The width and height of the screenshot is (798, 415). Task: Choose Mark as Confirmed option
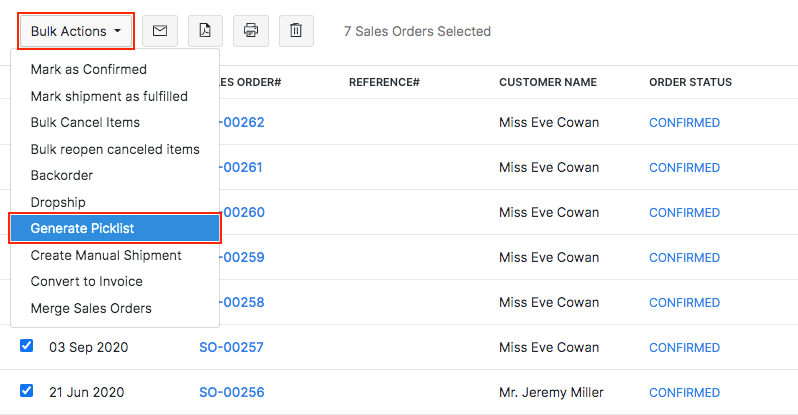click(x=89, y=70)
